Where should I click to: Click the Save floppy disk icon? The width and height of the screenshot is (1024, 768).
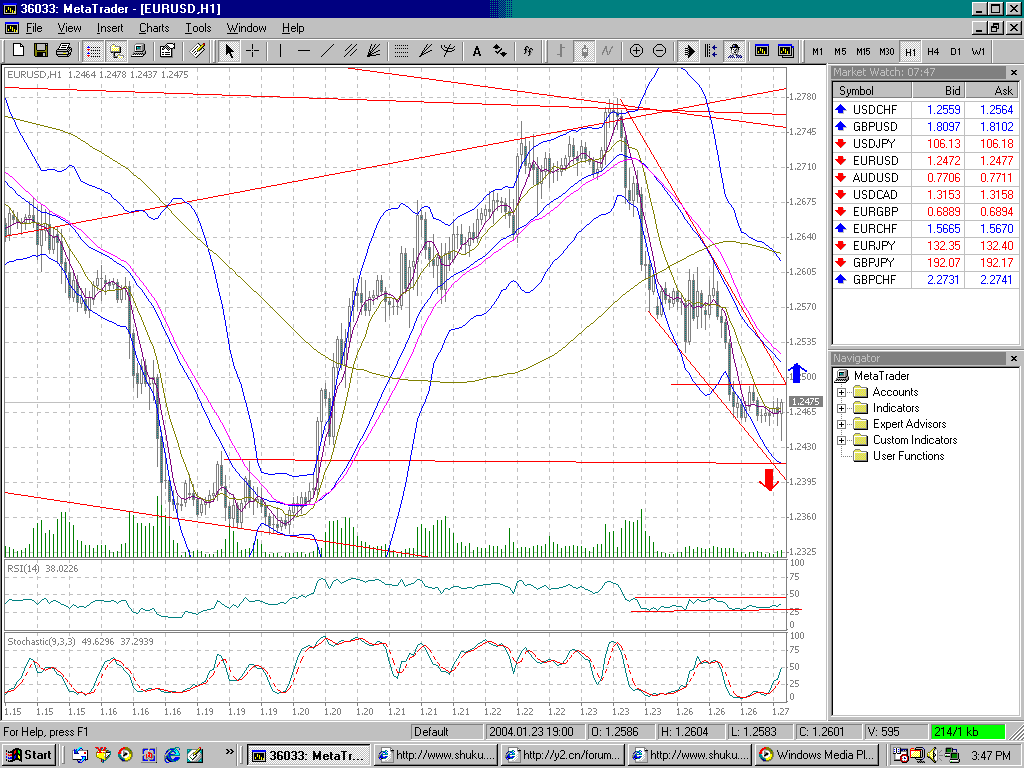click(40, 50)
